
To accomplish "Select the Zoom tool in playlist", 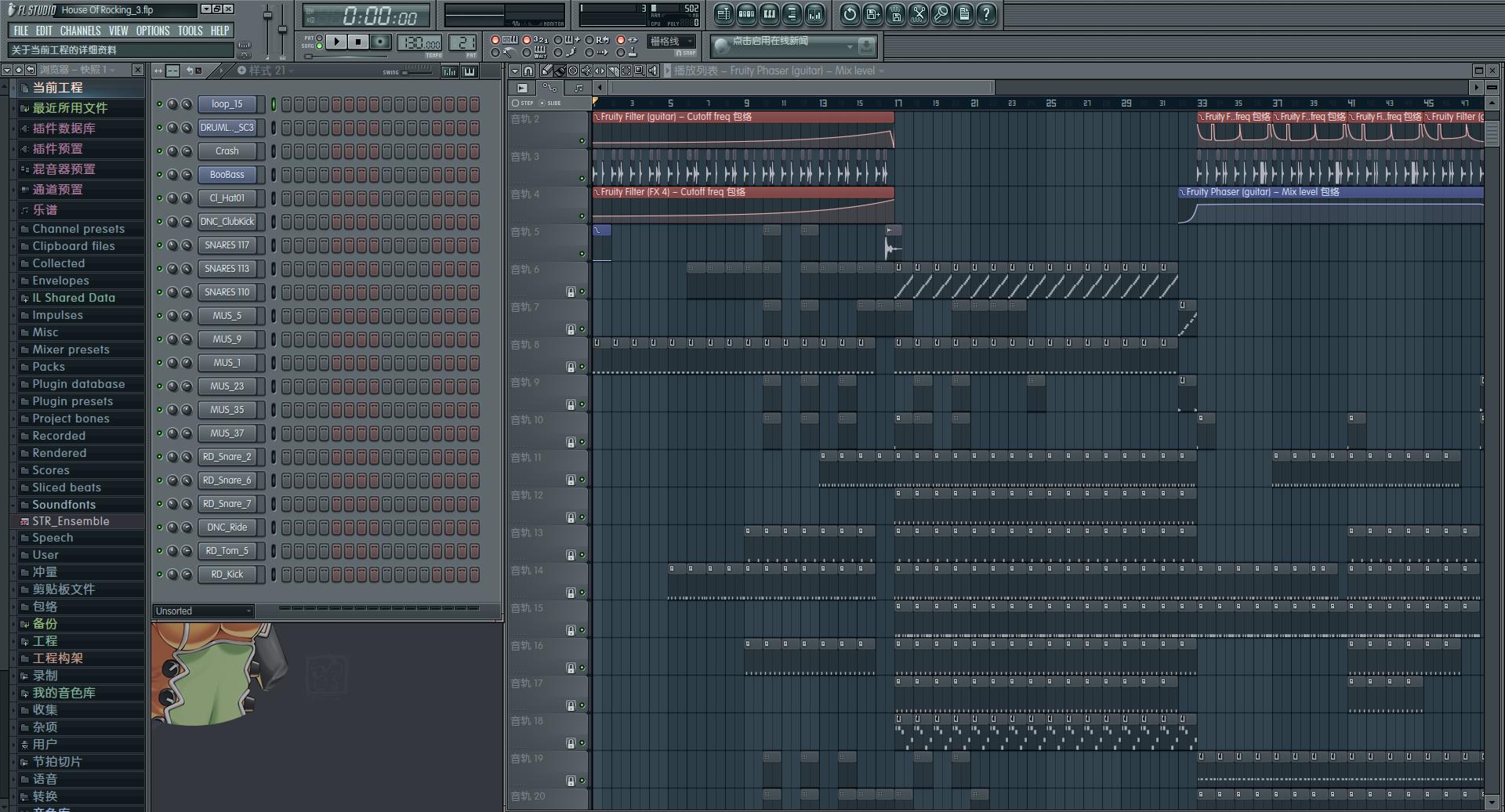I will pos(640,71).
